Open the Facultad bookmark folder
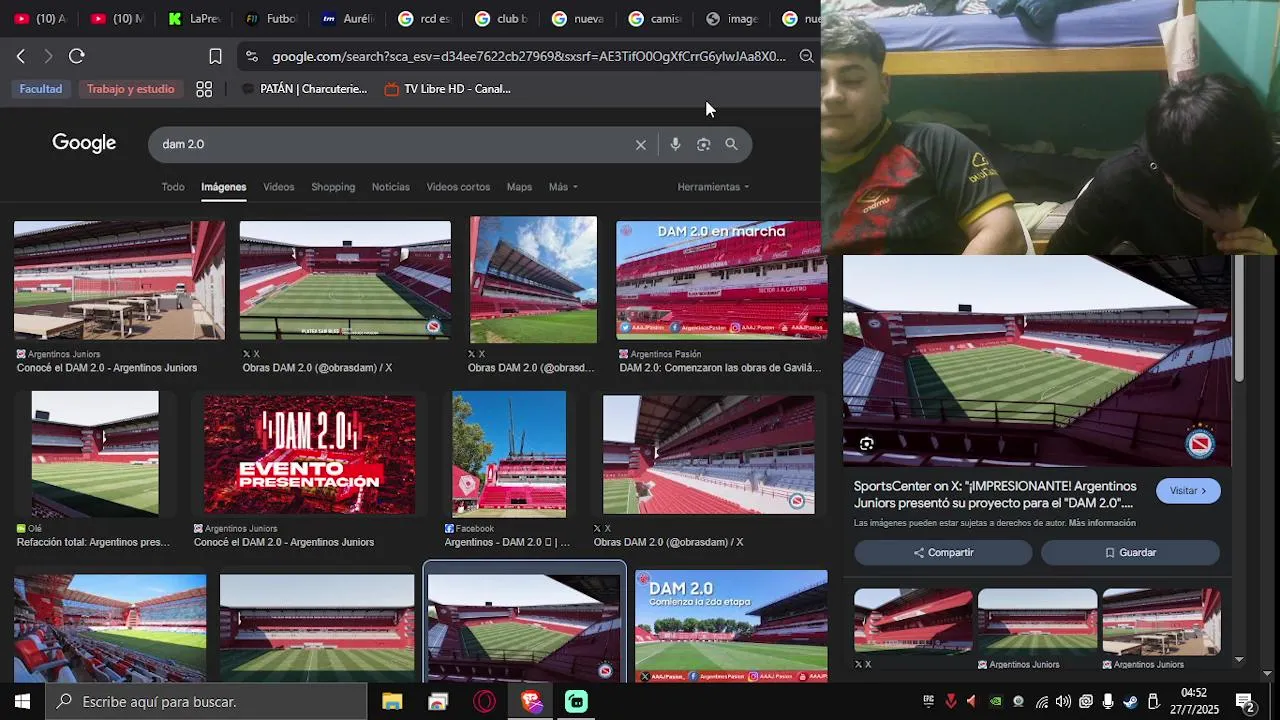Image resolution: width=1280 pixels, height=720 pixels. click(x=41, y=89)
